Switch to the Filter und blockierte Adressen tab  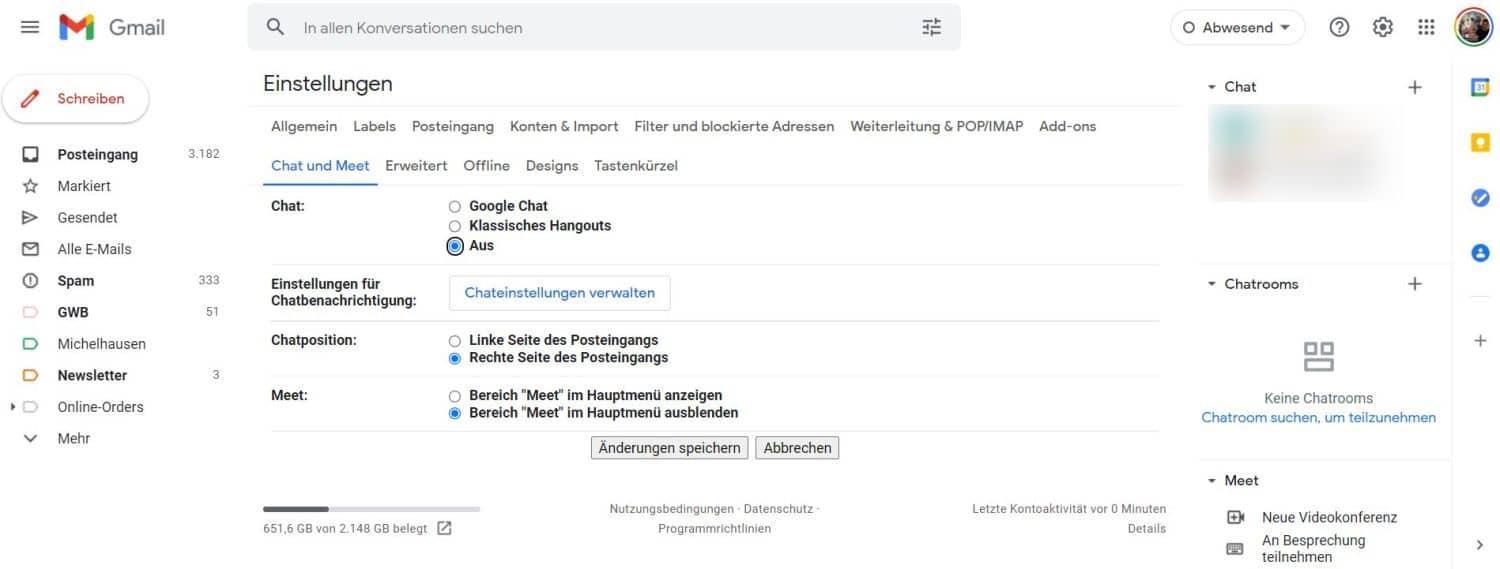coord(734,126)
